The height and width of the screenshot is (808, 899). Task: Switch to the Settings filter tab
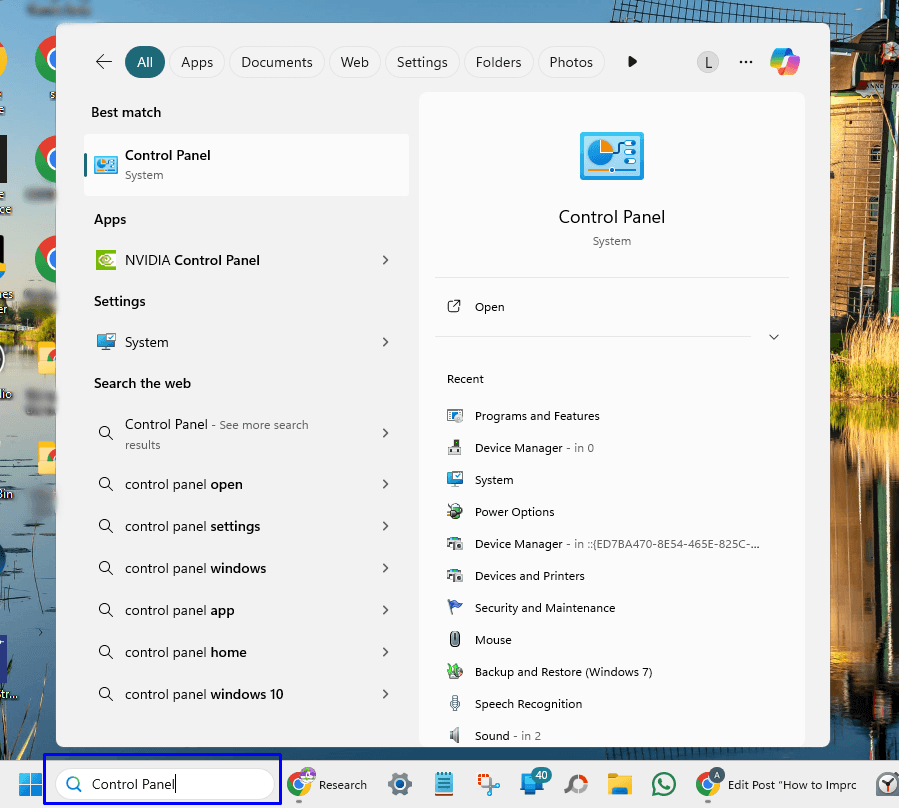422,62
